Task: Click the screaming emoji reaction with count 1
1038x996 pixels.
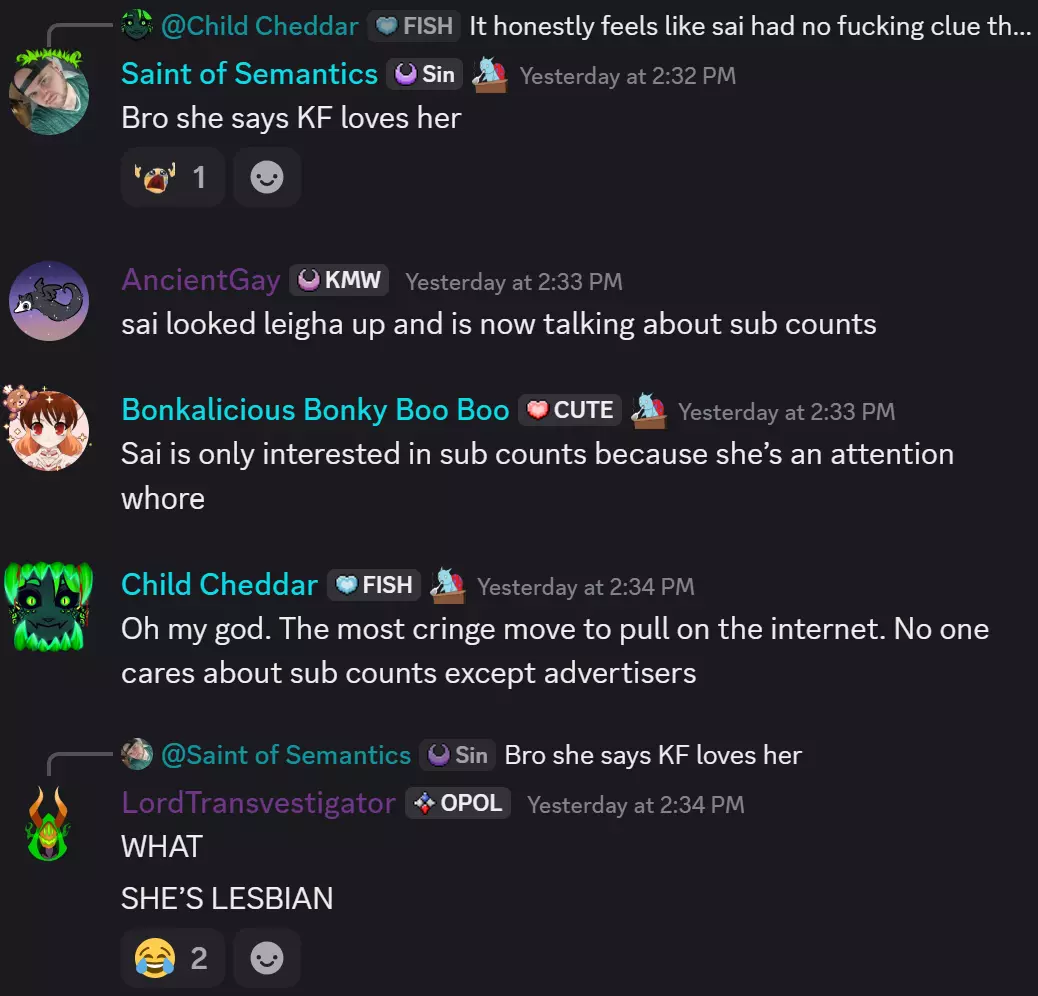Action: [x=173, y=177]
